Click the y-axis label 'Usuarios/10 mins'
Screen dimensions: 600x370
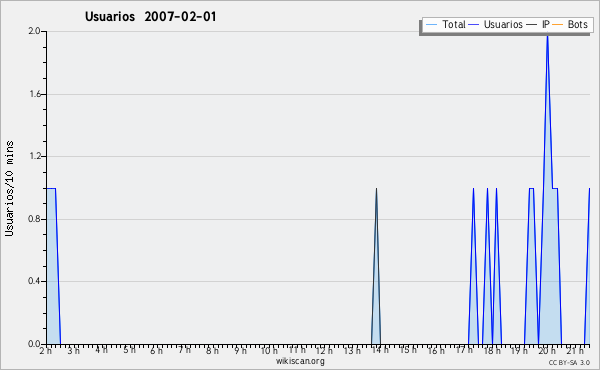[9, 188]
